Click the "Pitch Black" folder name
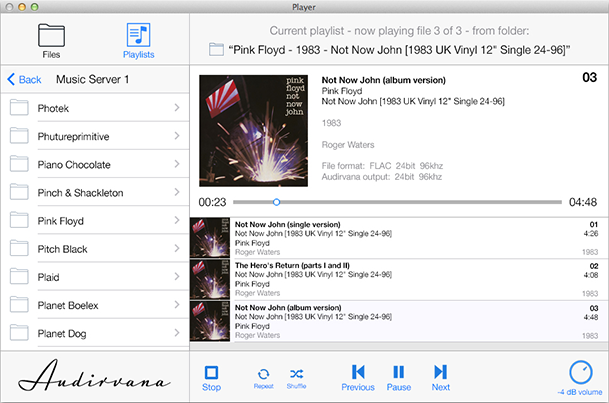Image resolution: width=609 pixels, height=403 pixels. [x=63, y=249]
